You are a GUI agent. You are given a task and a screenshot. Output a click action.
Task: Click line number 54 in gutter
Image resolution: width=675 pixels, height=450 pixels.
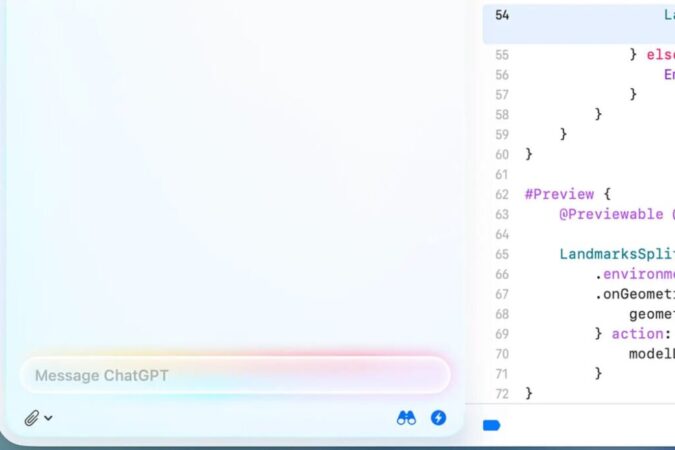502,15
